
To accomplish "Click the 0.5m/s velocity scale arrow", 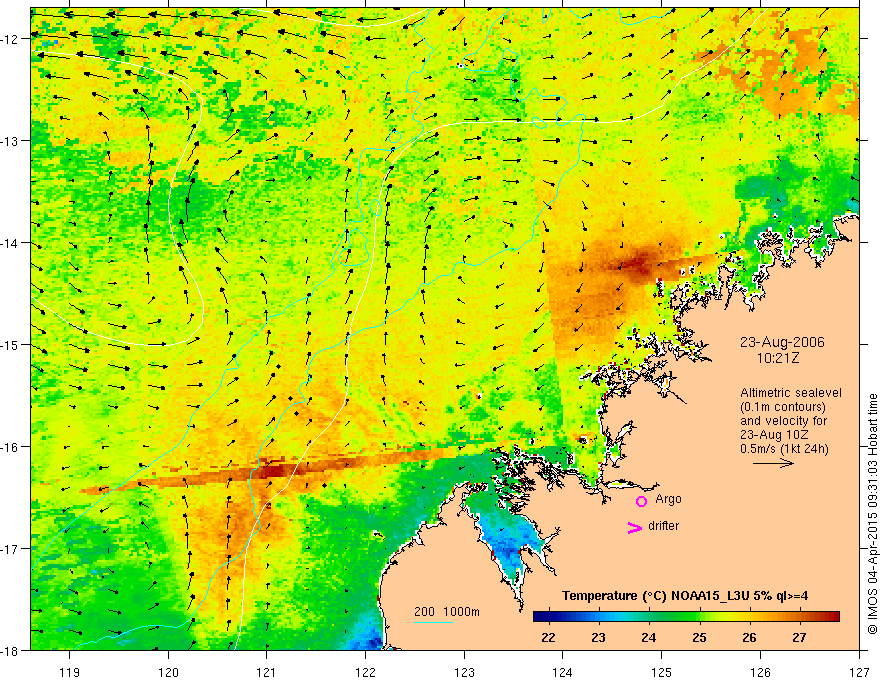I will 773,463.
